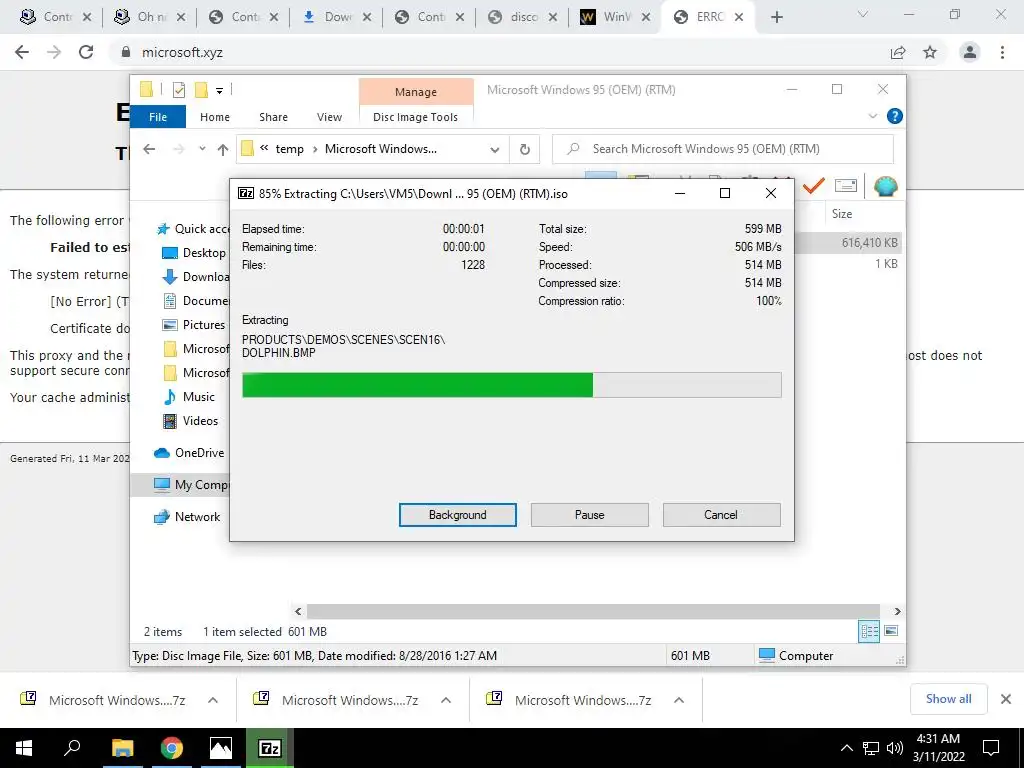Screen dimensions: 1024x768
Task: Close the Chrome downloads bar
Action: pyautogui.click(x=1006, y=699)
